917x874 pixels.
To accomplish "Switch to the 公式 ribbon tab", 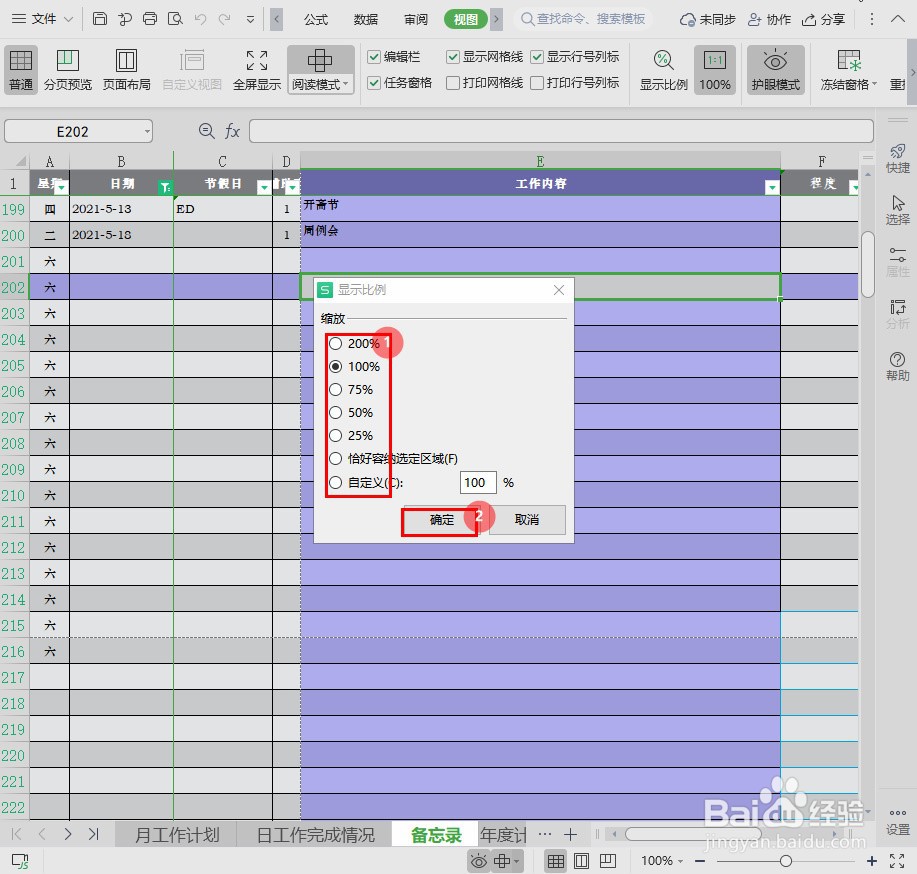I will tap(316, 18).
